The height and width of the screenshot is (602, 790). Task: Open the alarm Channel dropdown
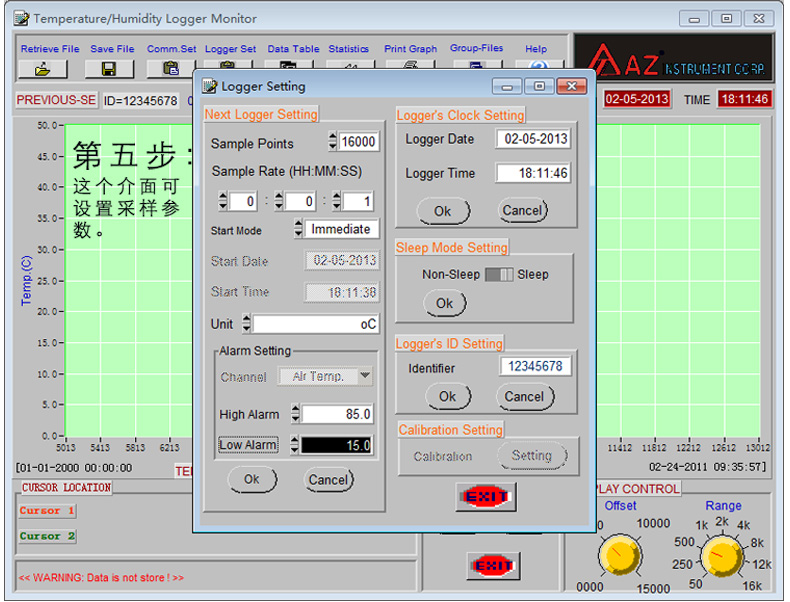364,377
